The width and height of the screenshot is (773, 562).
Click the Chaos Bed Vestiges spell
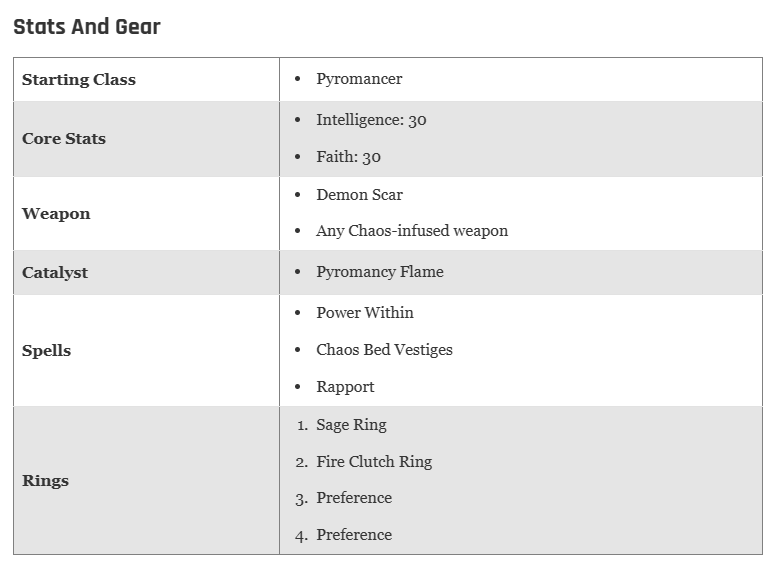(x=385, y=350)
